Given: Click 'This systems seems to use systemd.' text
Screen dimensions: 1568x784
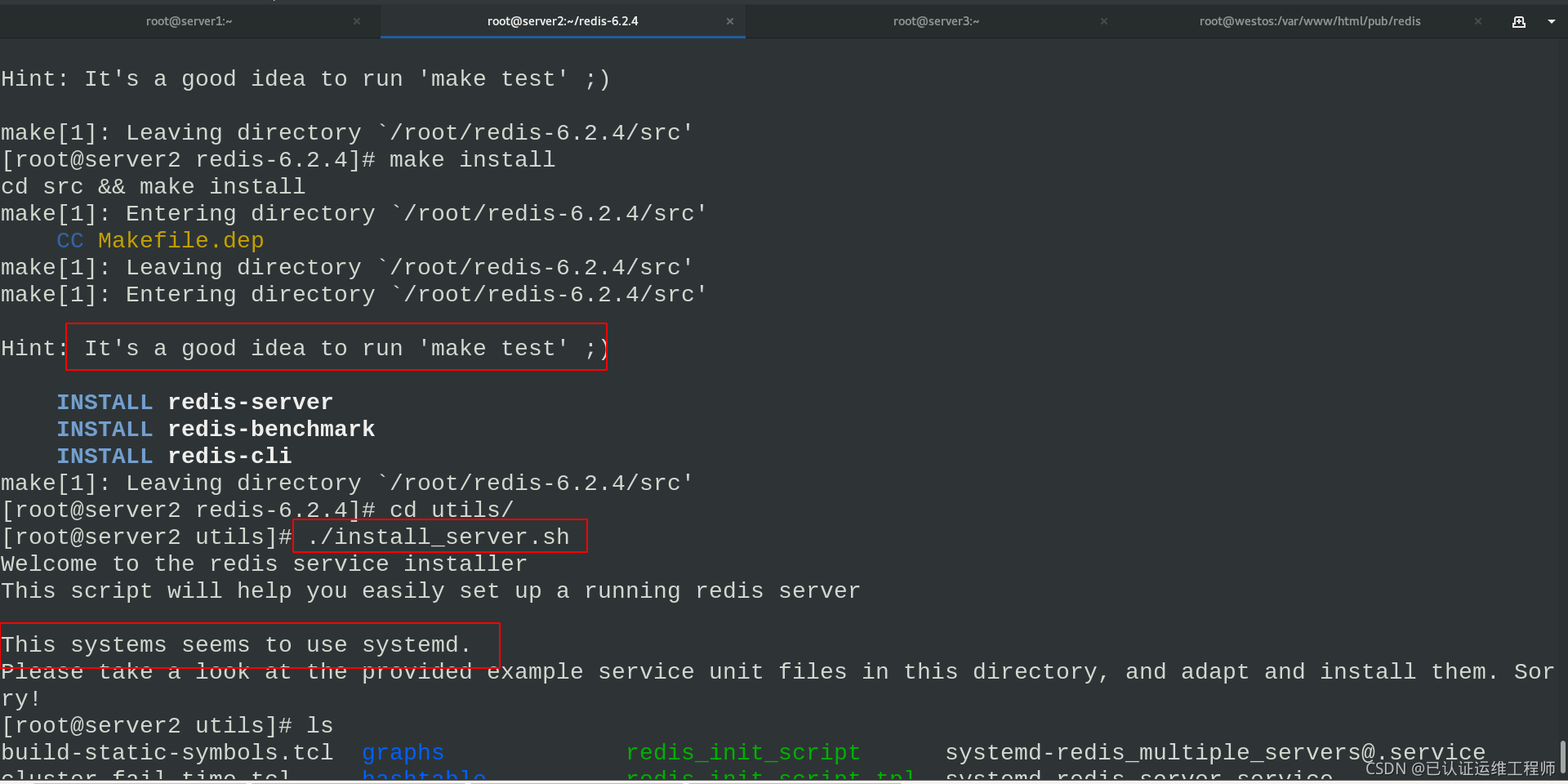Looking at the screenshot, I should pyautogui.click(x=236, y=644).
